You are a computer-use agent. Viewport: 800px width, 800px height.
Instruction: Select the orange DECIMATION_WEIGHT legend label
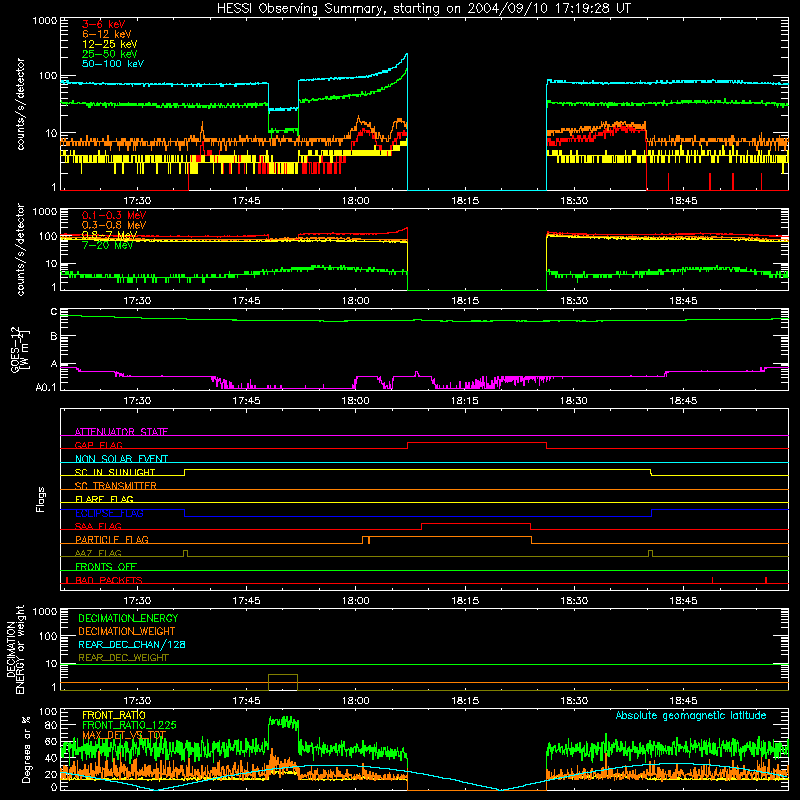click(127, 631)
